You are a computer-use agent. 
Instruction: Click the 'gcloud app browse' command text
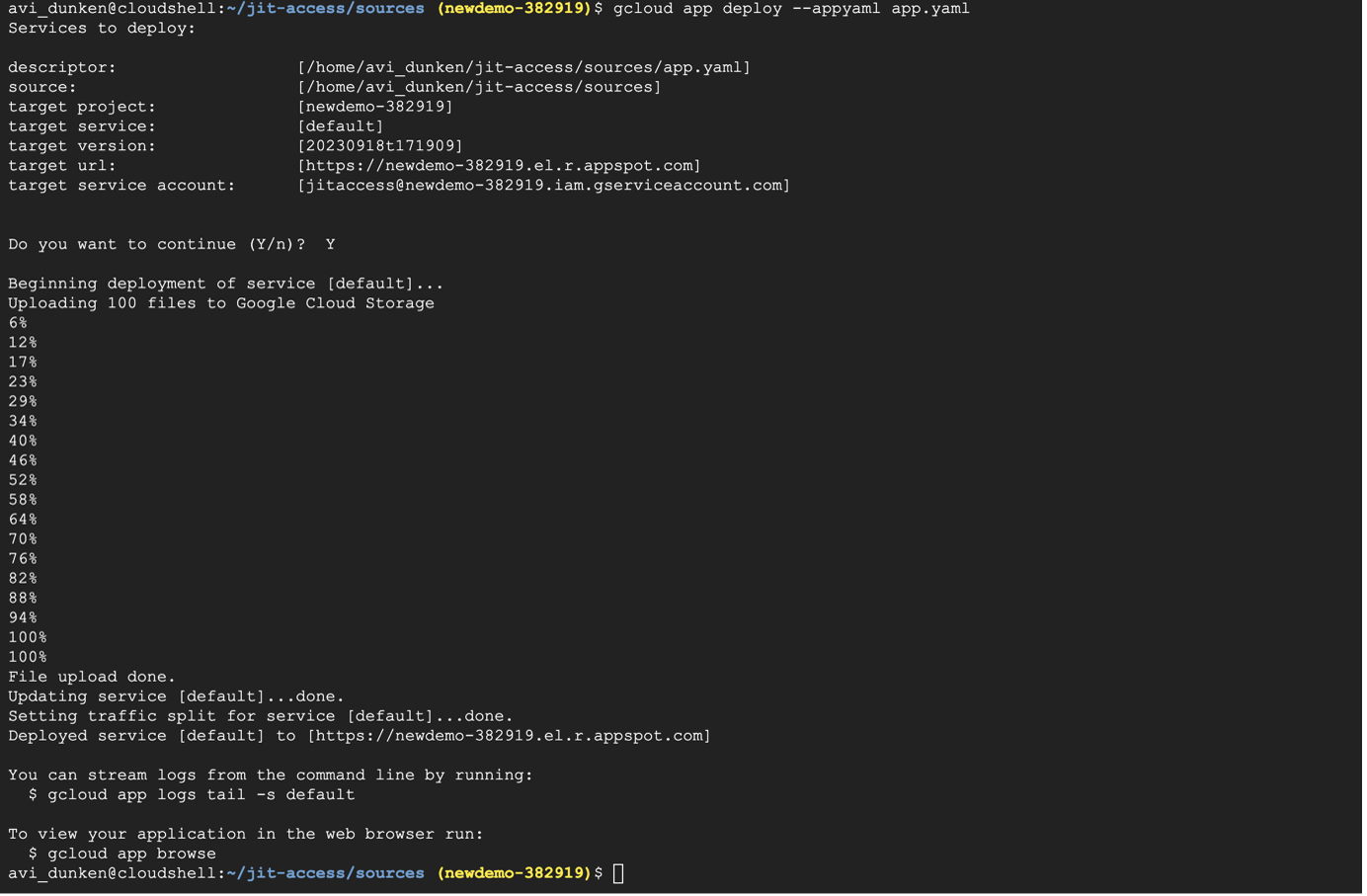[131, 854]
